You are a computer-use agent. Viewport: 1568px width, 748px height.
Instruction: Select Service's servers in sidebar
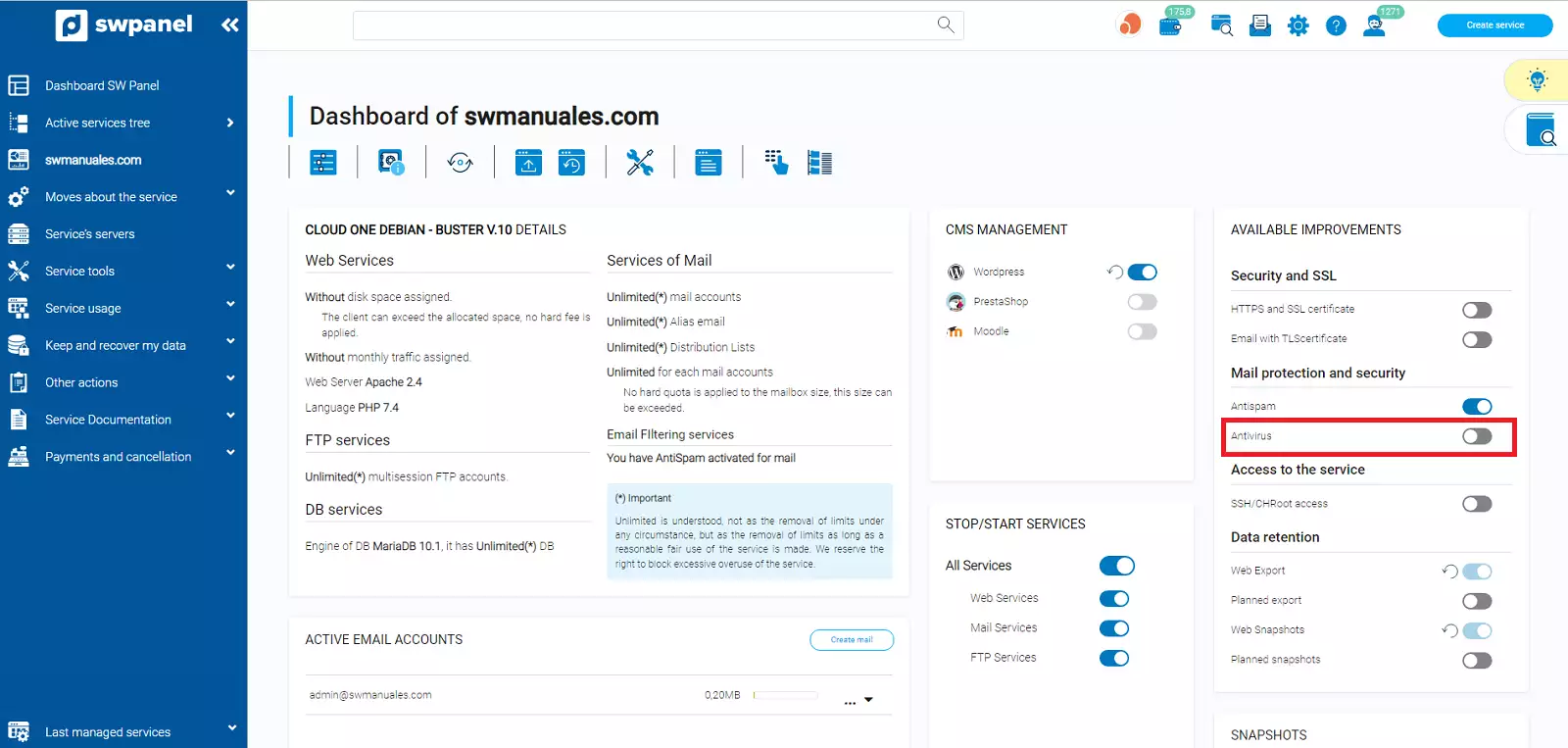90,234
